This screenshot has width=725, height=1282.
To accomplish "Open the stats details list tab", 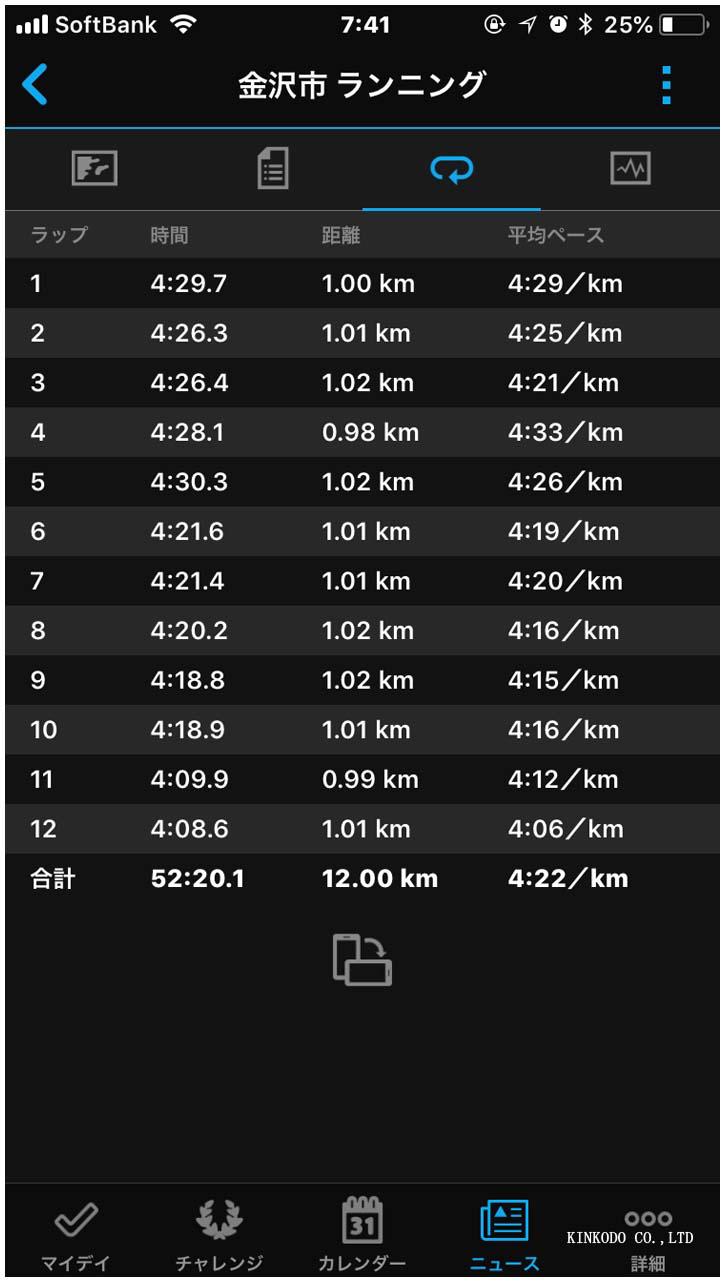I will click(x=272, y=168).
